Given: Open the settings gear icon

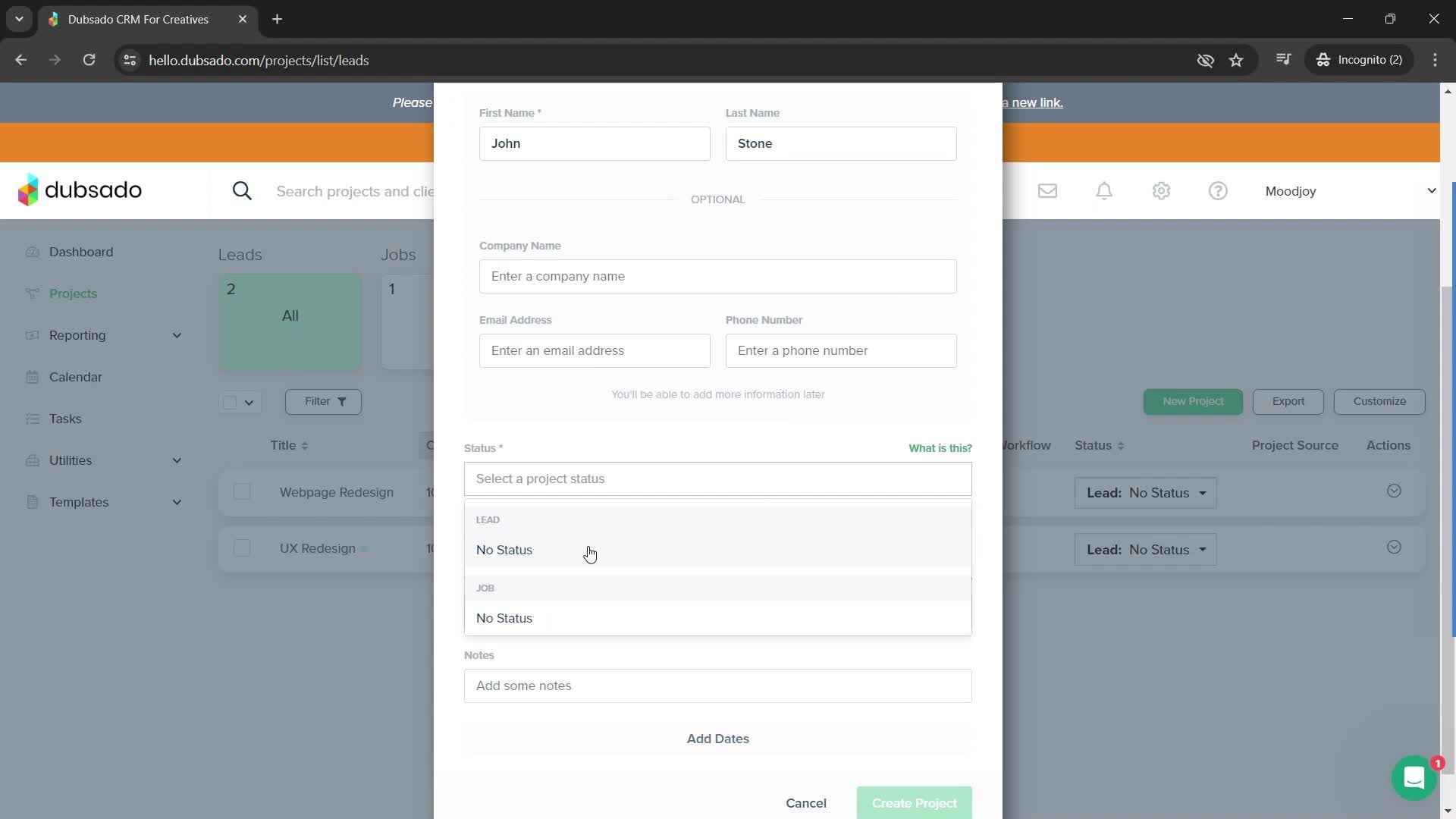Looking at the screenshot, I should [1161, 191].
